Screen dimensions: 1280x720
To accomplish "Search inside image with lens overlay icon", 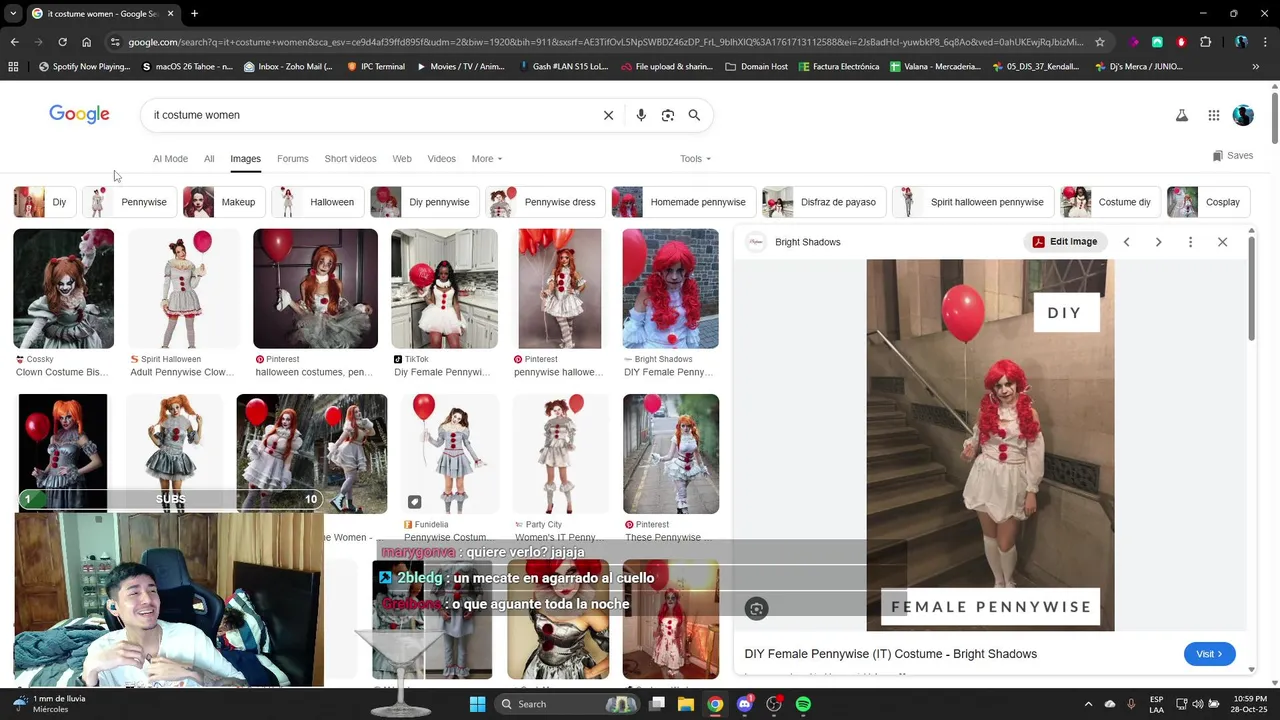I will coord(756,608).
